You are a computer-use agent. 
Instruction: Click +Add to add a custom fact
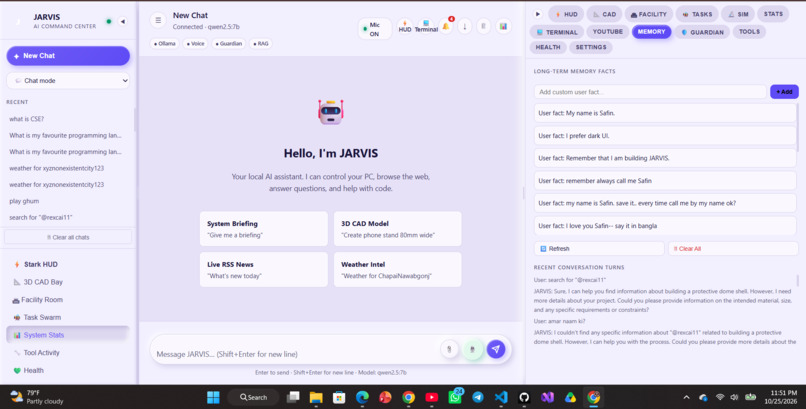point(784,91)
